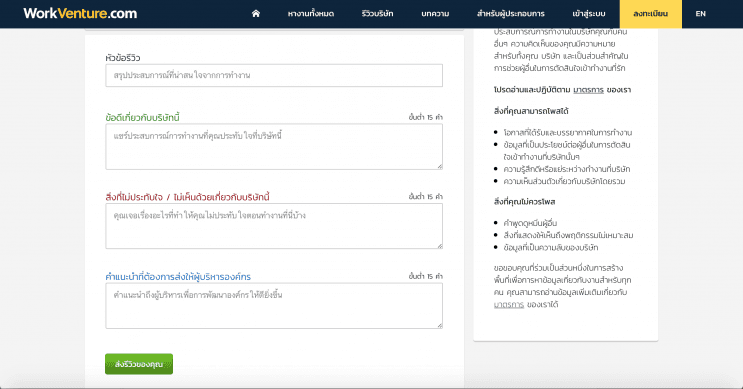Screen dimensions: 743x389
Task: Go to รีวิวบริษัท in navigation
Action: click(377, 14)
